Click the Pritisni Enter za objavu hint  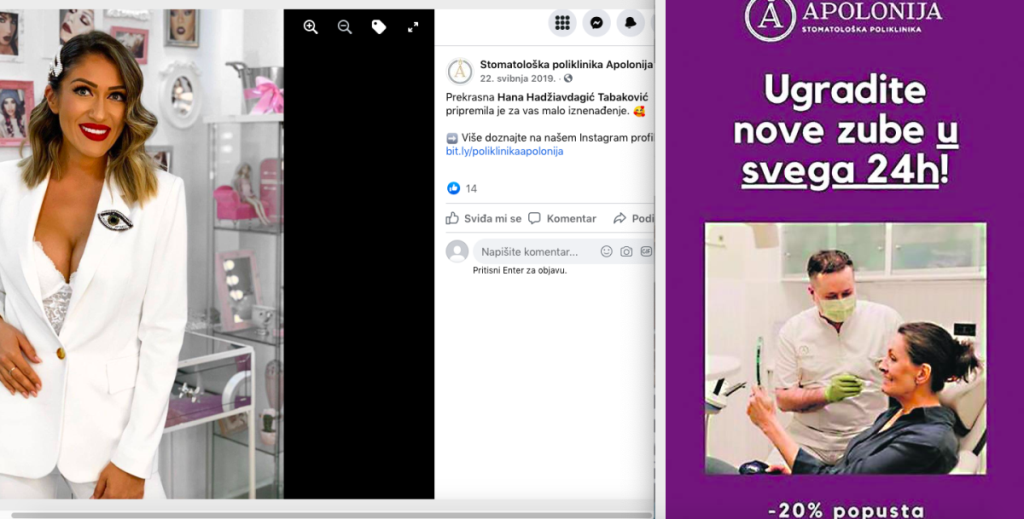pos(520,270)
